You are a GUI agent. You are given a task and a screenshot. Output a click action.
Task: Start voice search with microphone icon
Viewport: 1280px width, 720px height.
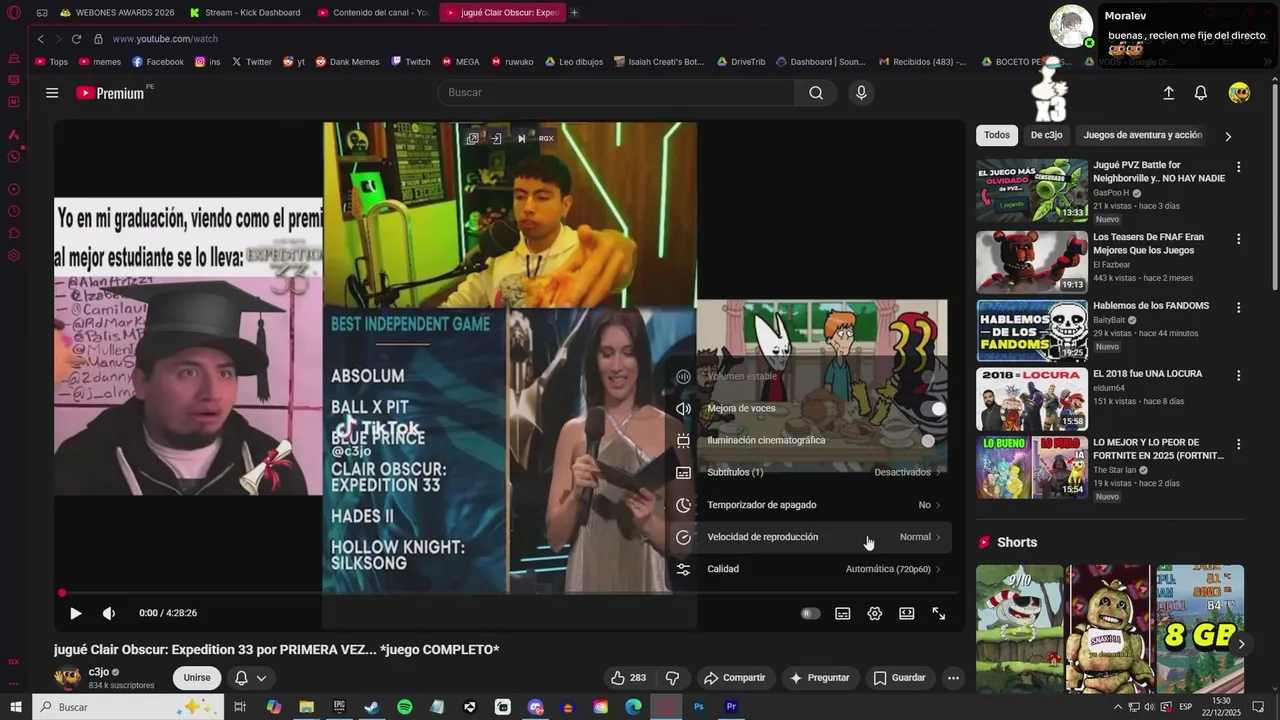tap(861, 93)
